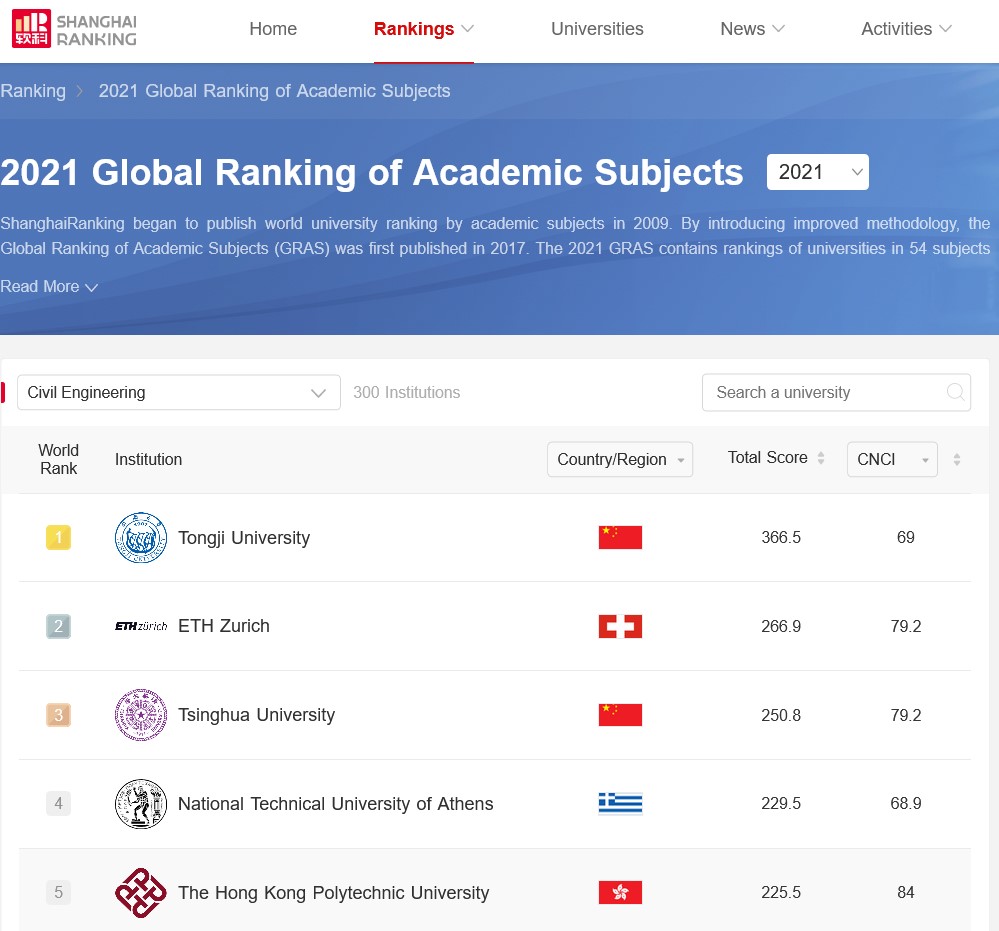Click CNCI value 69
999x931 pixels.
click(906, 537)
